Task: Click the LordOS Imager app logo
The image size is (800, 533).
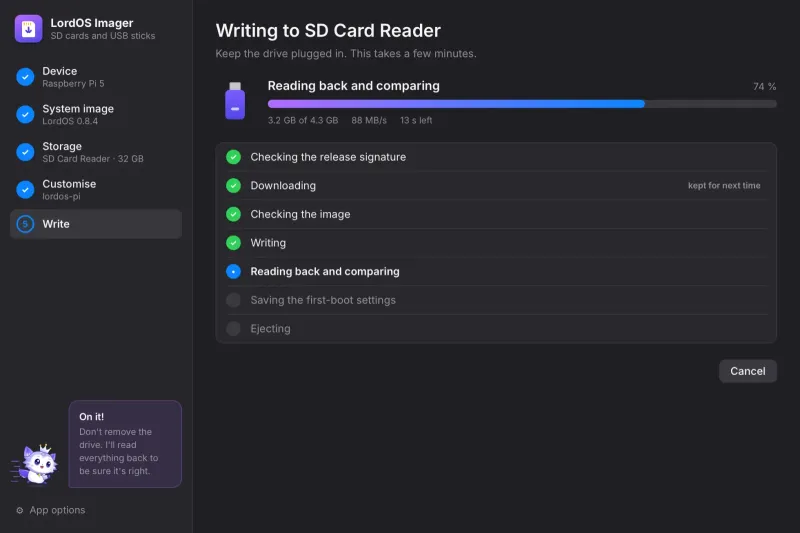Action: click(29, 29)
